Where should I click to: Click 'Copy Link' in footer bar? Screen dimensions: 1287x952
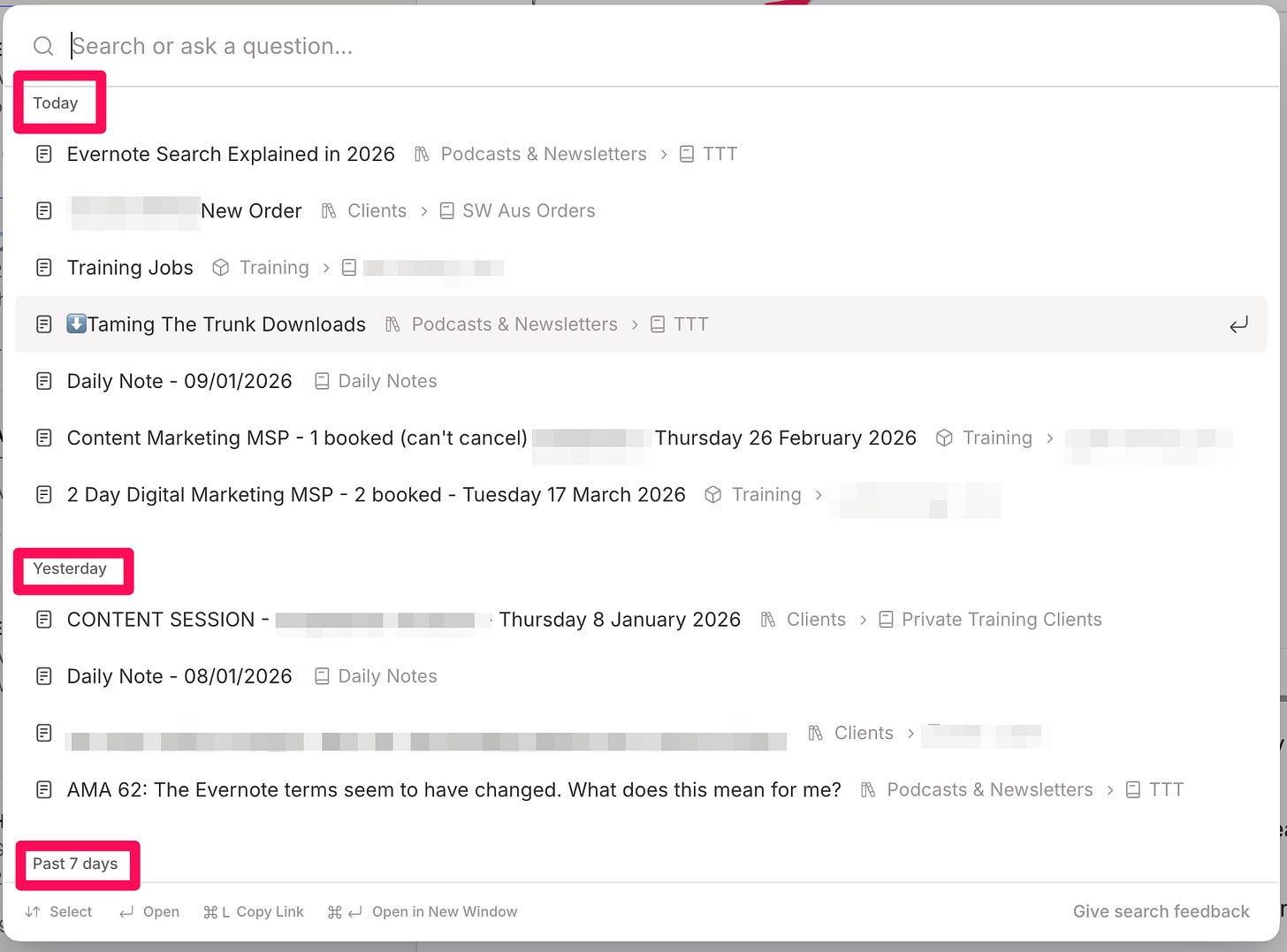click(x=270, y=911)
